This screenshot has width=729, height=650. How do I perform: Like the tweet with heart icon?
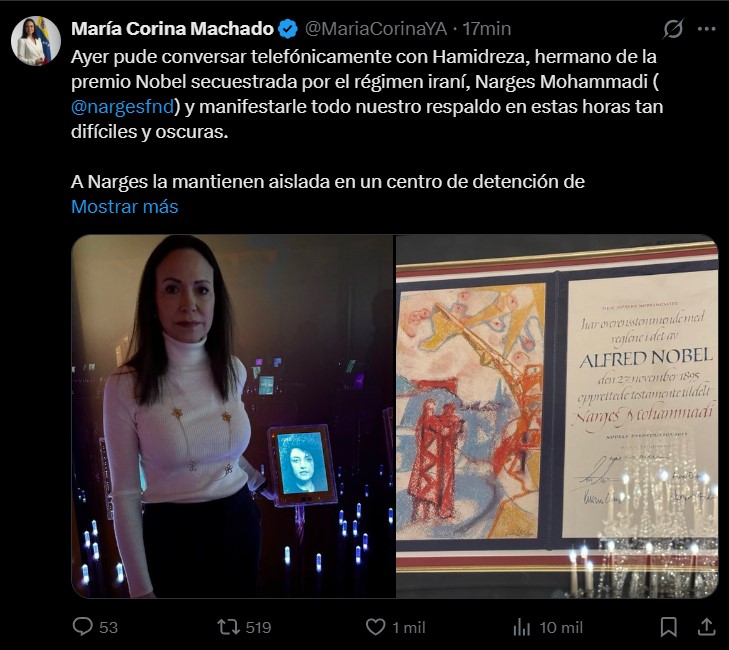click(375, 627)
